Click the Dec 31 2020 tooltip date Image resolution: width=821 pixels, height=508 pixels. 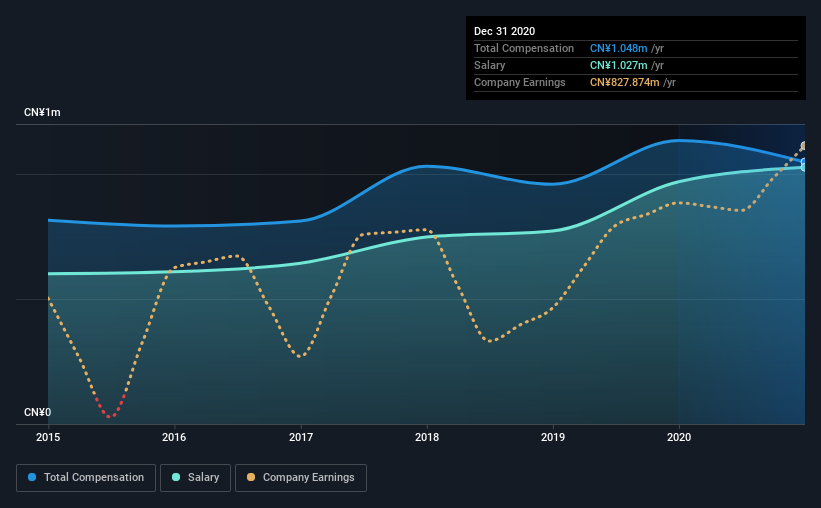(504, 31)
